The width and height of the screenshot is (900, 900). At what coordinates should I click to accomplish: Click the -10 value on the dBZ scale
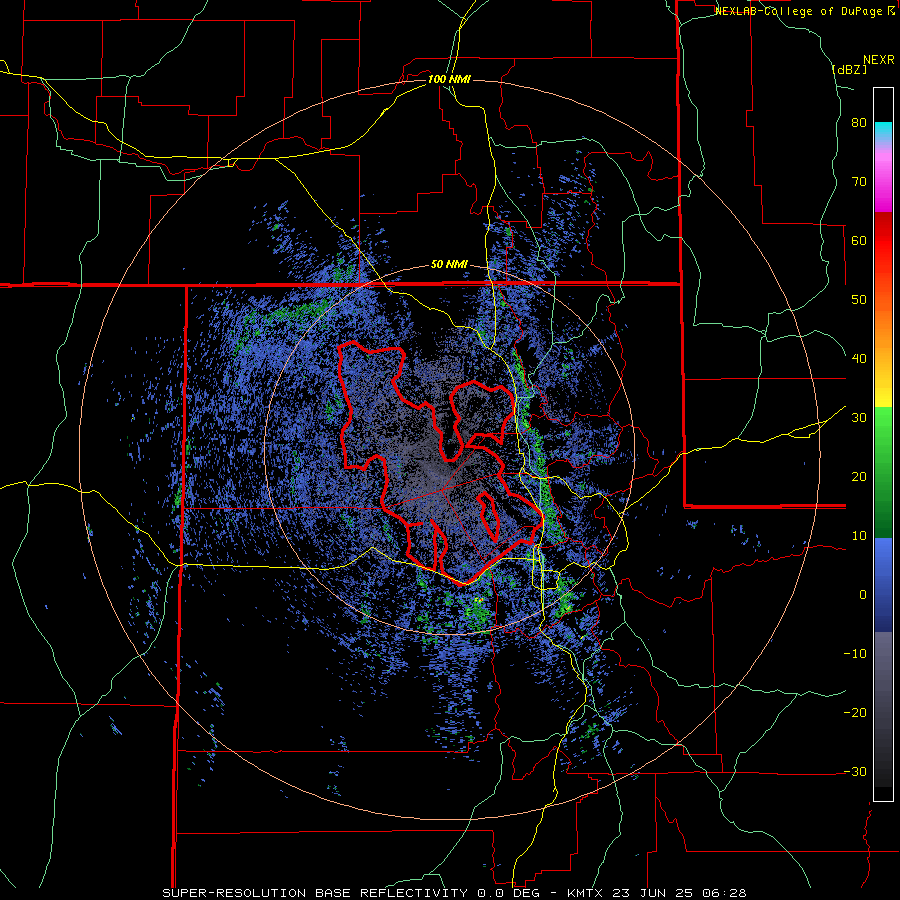pyautogui.click(x=855, y=654)
